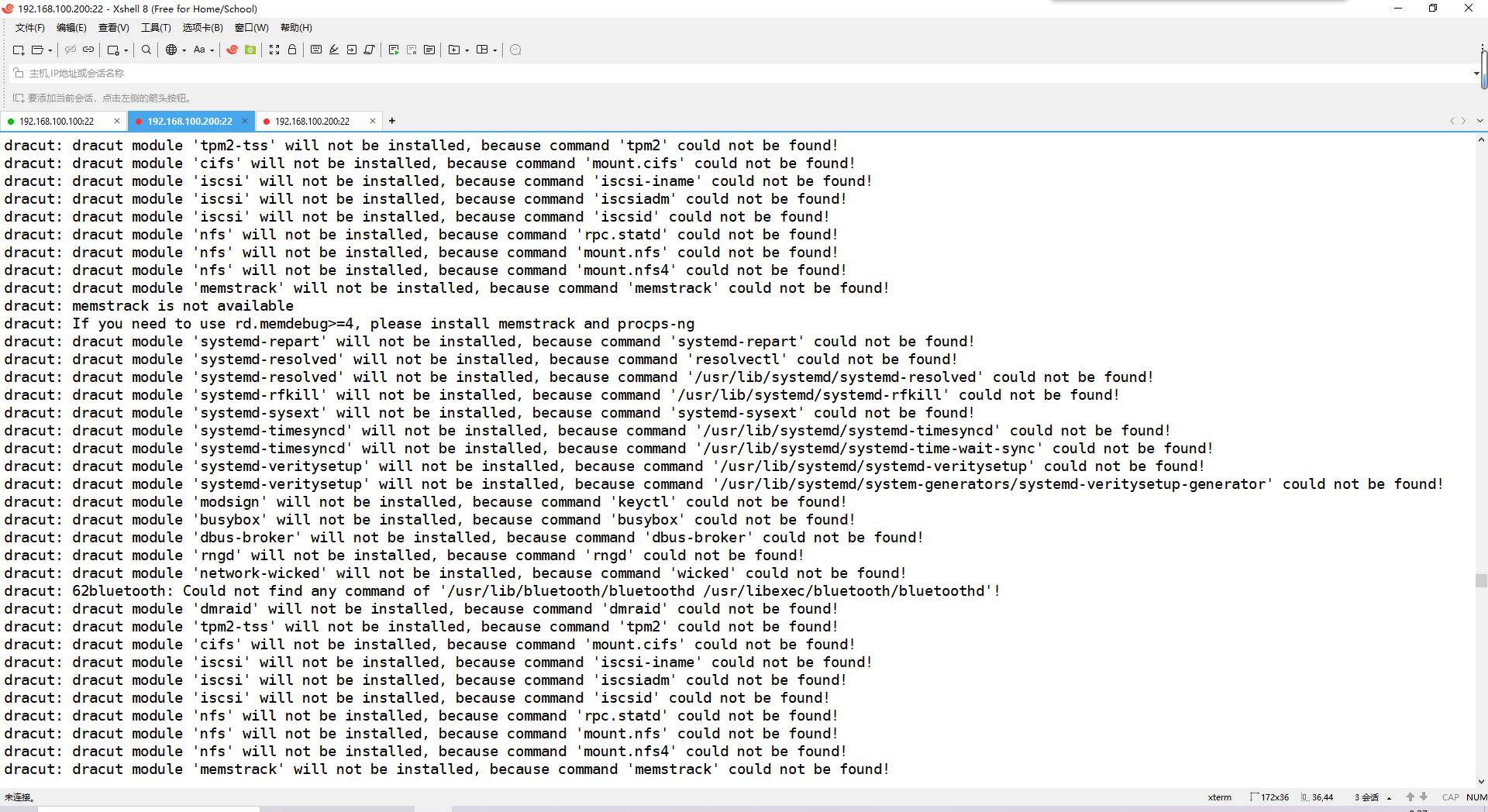Open the keyboard mapping icon
This screenshot has height=812, width=1488.
(316, 50)
